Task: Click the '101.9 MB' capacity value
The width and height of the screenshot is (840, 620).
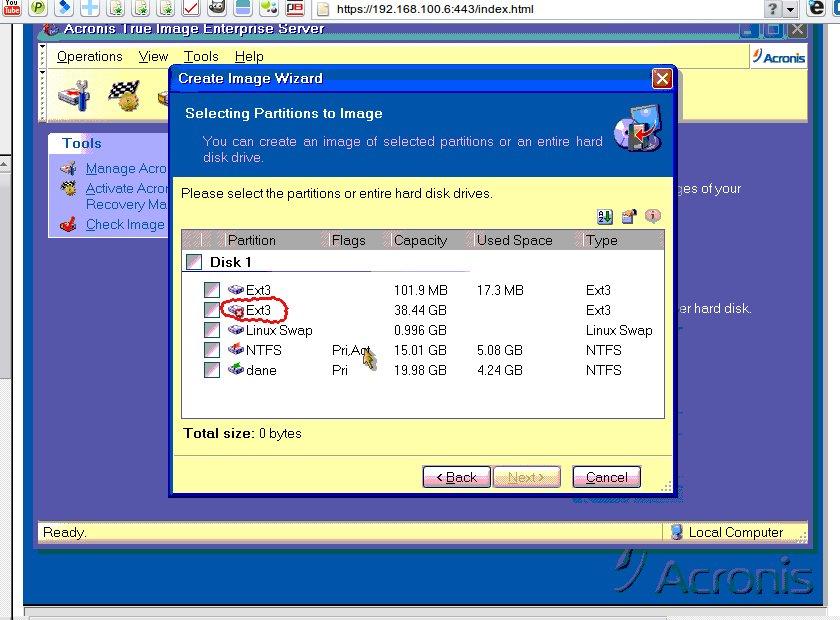Action: [x=421, y=290]
